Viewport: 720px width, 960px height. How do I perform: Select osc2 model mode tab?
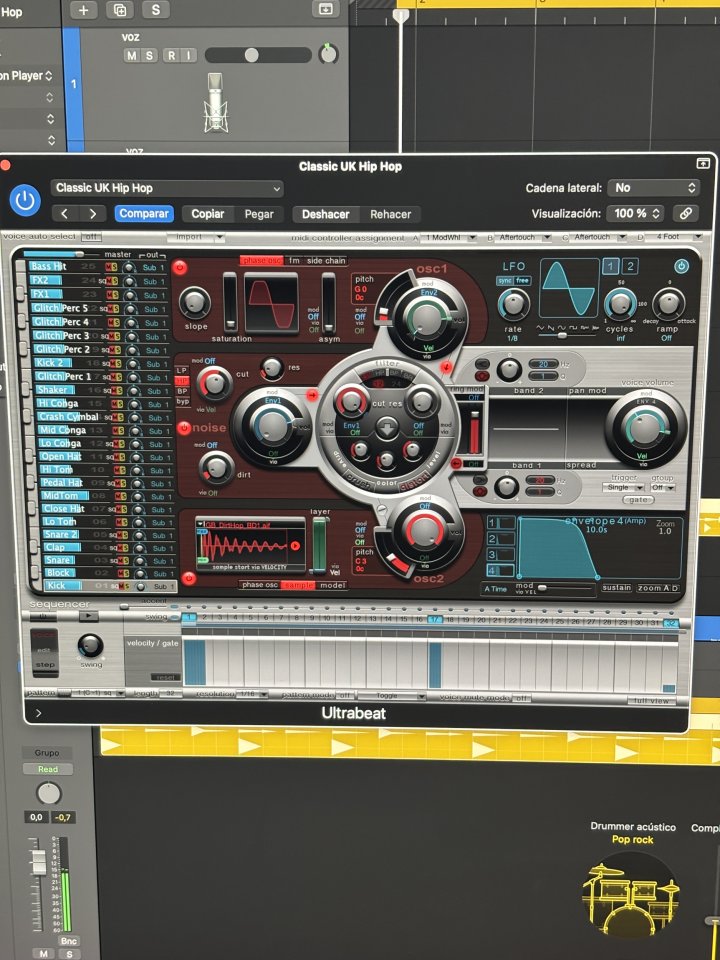[333, 585]
